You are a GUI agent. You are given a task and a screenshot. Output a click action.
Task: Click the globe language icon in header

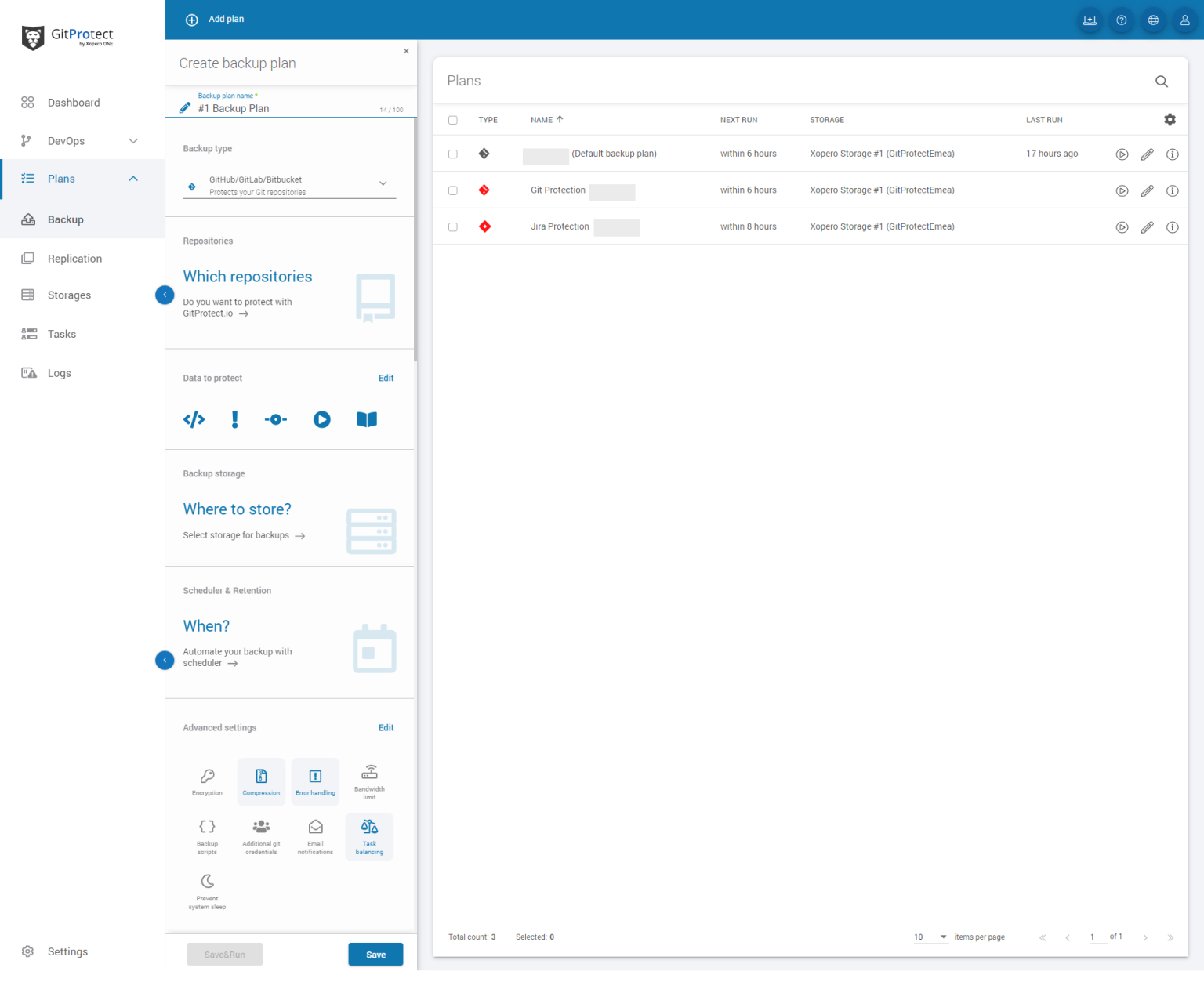tap(1153, 20)
